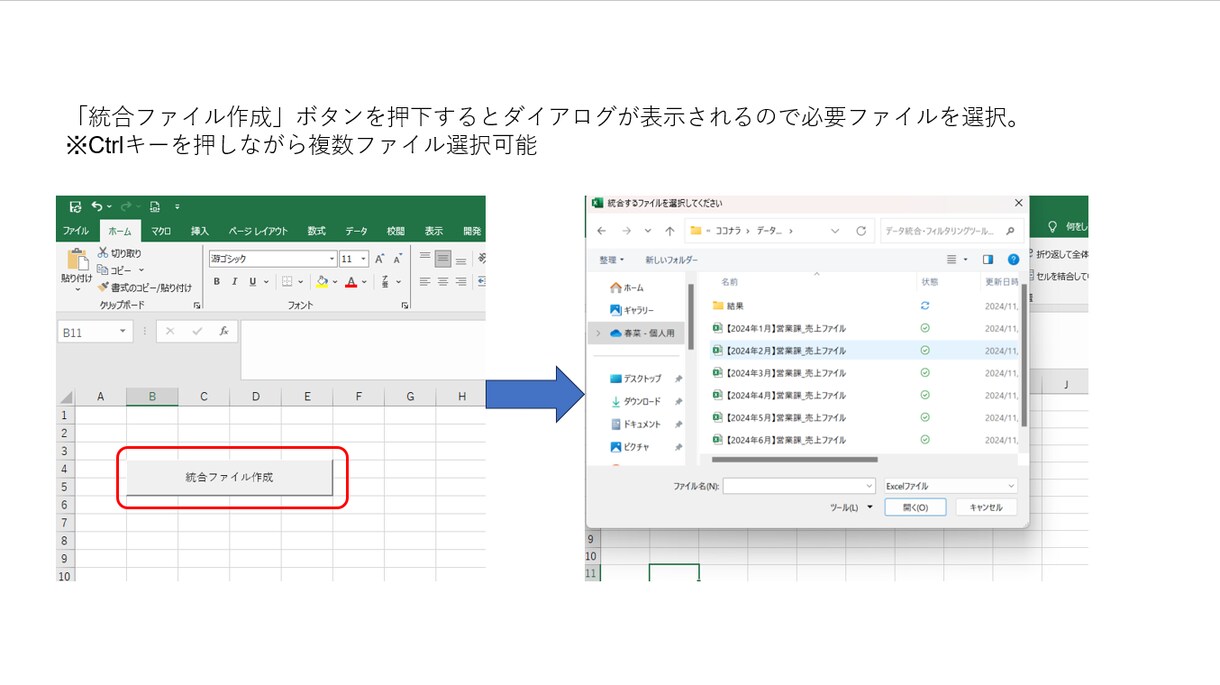The image size is (1220, 685).
Task: Toggle Italic formatting button
Action: pos(234,282)
